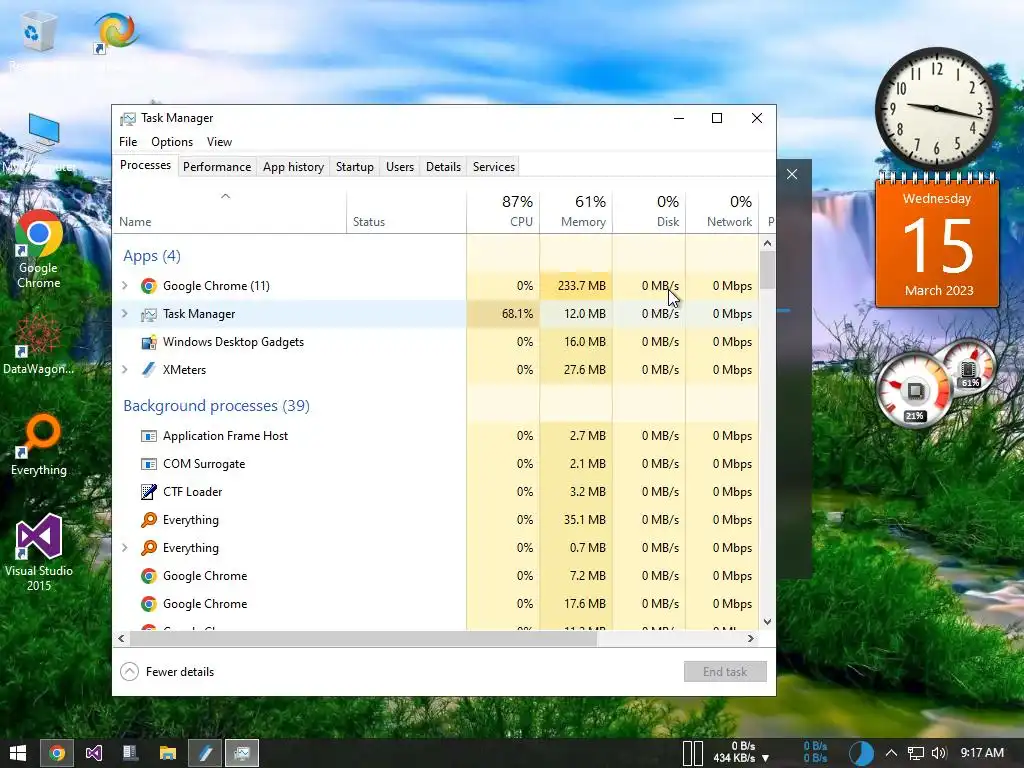Sort by the Memory column header
Image resolution: width=1024 pixels, height=768 pixels.
coord(576,211)
